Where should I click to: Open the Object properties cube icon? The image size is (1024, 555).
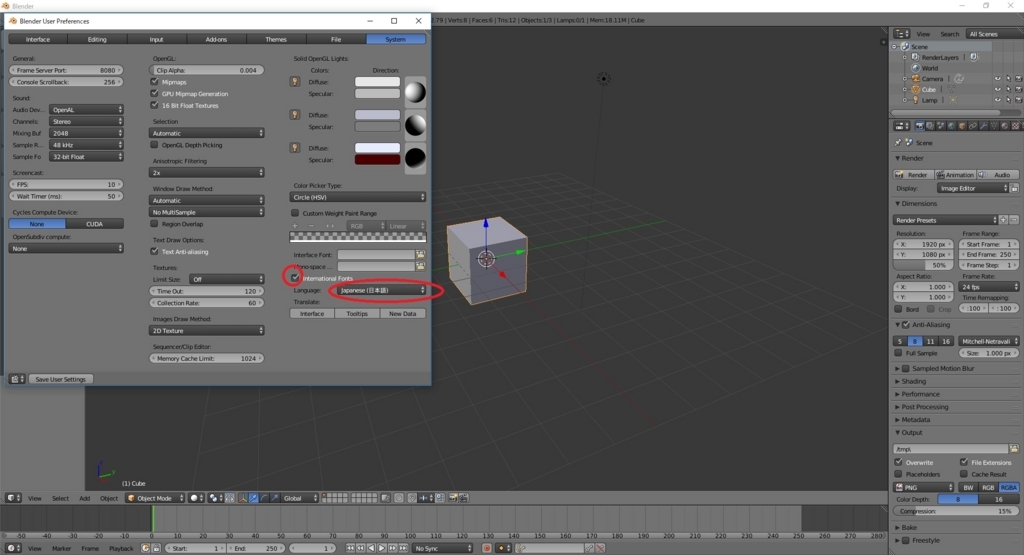click(962, 126)
